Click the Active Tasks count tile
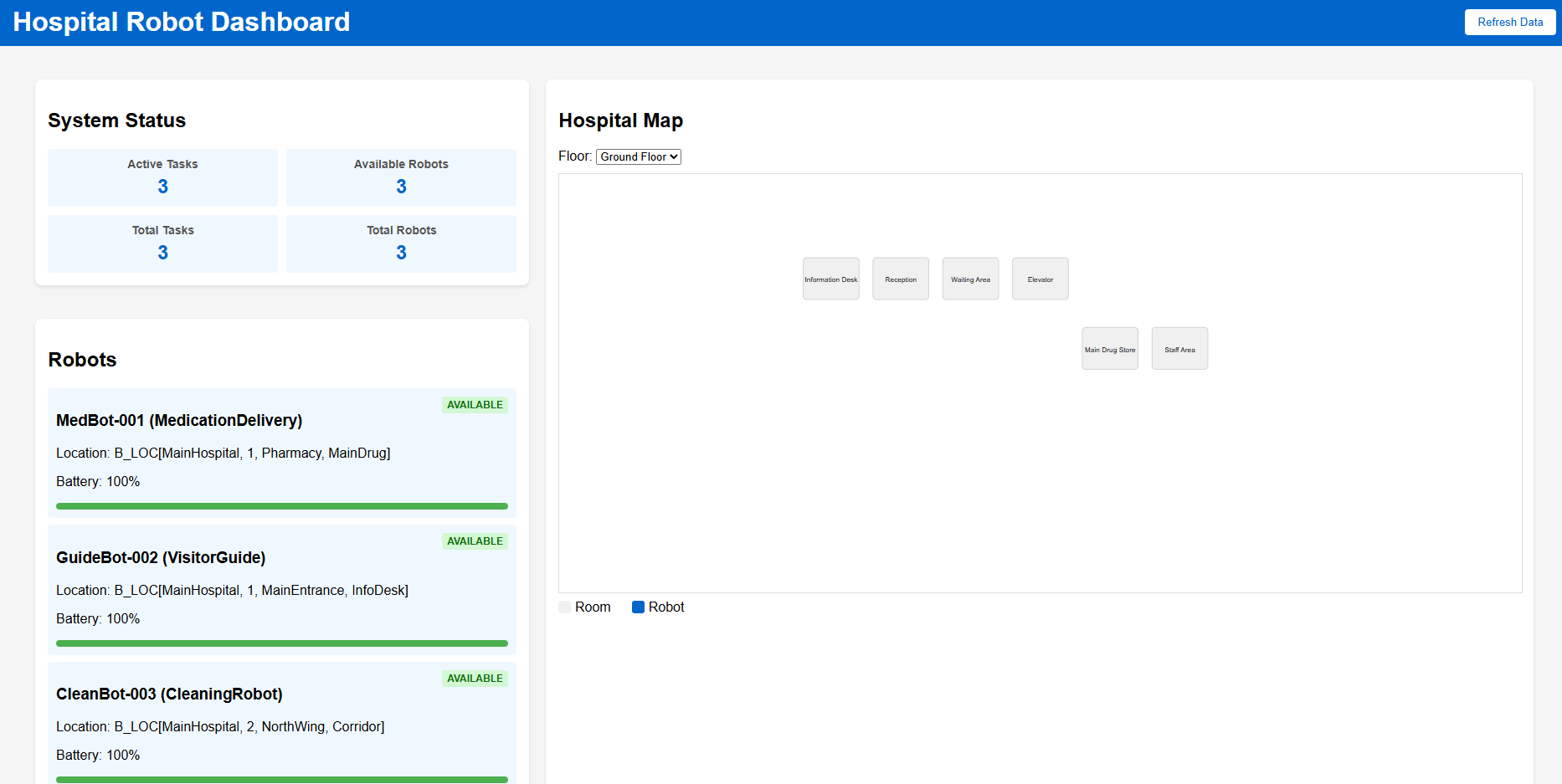Image resolution: width=1562 pixels, height=784 pixels. [x=162, y=177]
